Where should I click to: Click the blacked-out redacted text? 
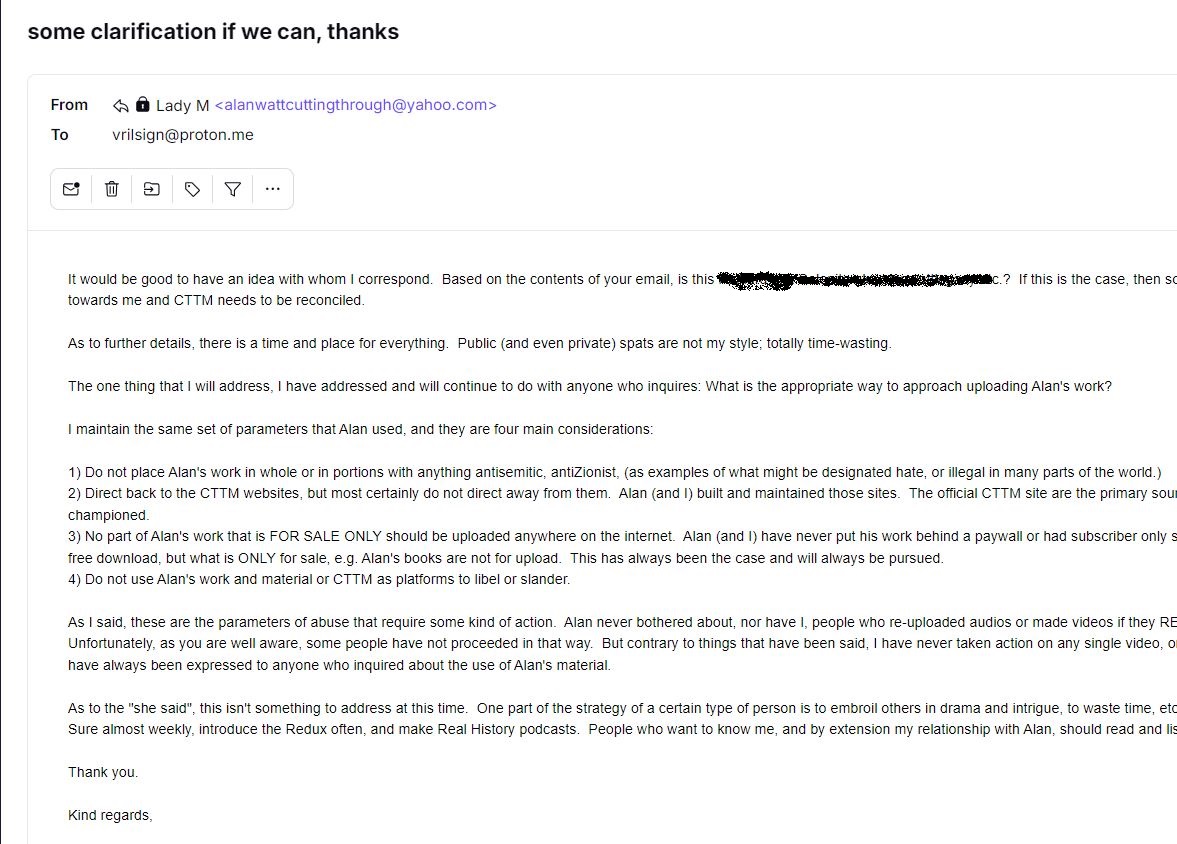click(854, 280)
